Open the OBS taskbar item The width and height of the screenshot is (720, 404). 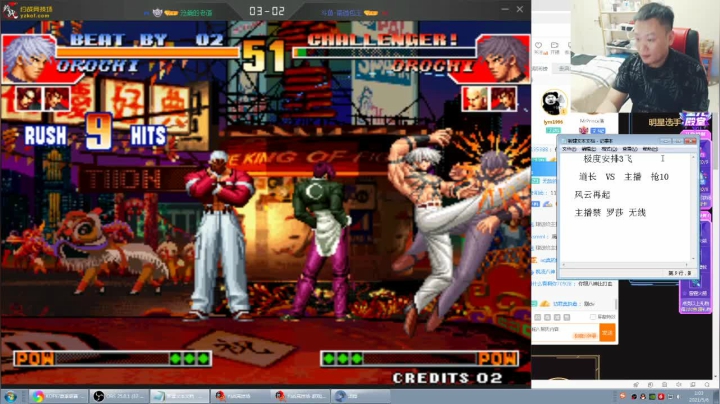tap(119, 396)
